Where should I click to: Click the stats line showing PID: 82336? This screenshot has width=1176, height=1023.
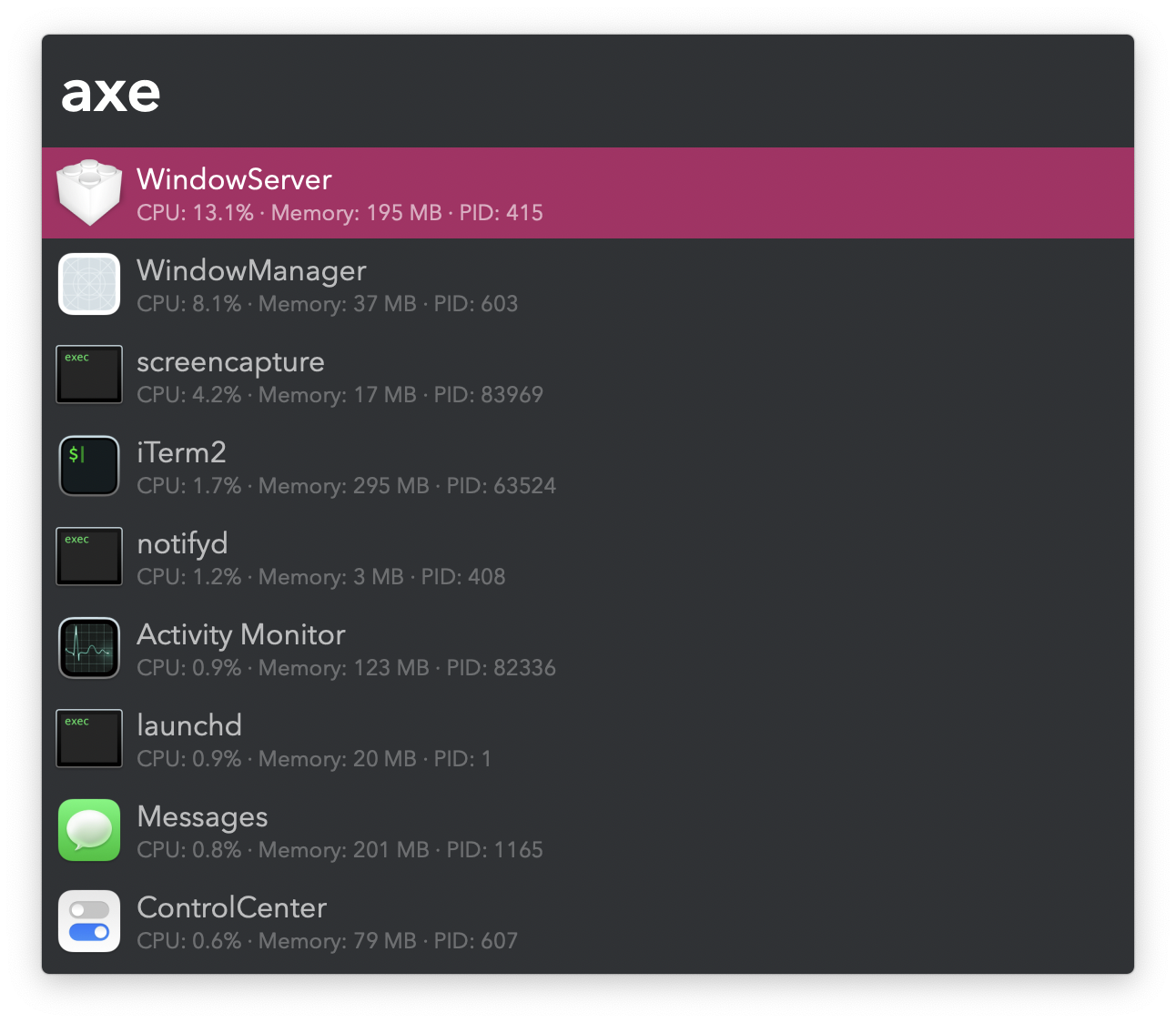346,668
